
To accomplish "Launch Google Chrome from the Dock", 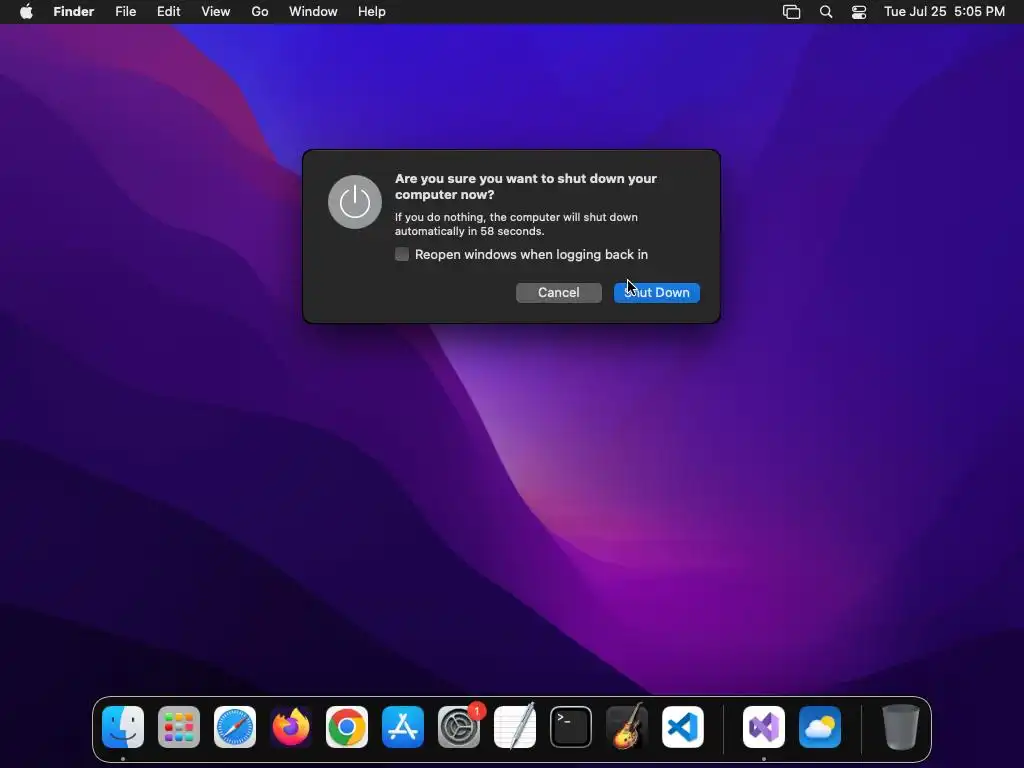I will (x=347, y=727).
